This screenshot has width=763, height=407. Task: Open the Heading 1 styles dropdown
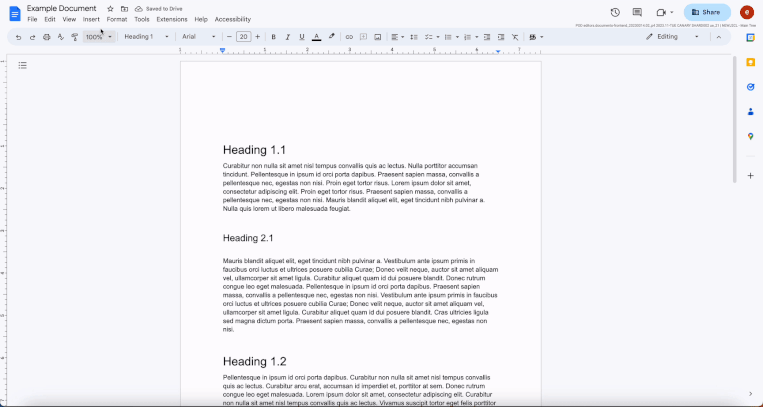pos(146,37)
